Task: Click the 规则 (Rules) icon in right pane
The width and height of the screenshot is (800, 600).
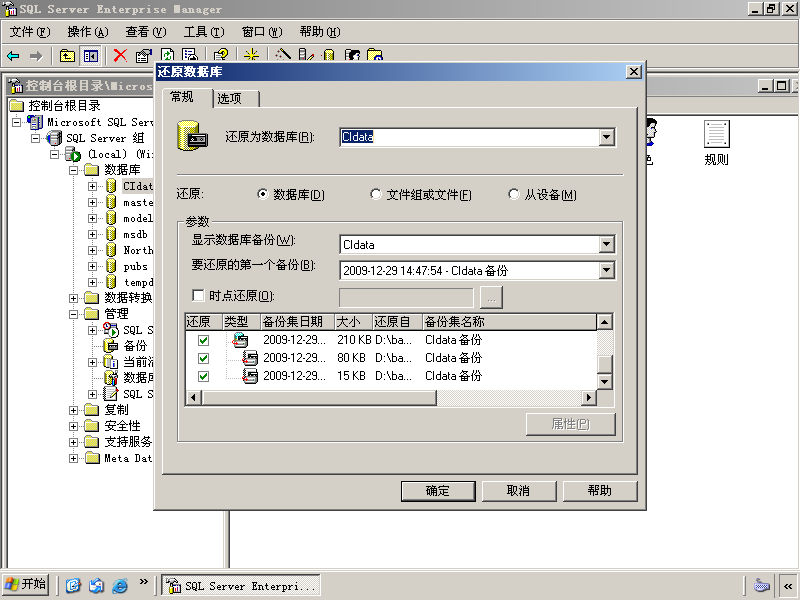Action: coord(716,143)
